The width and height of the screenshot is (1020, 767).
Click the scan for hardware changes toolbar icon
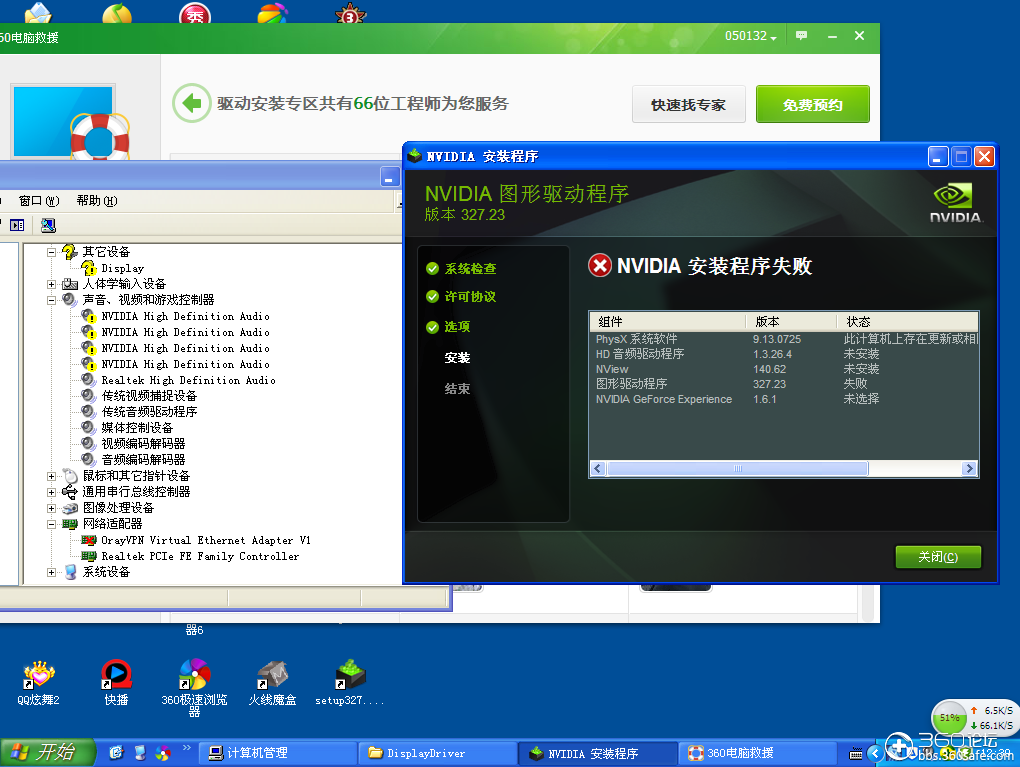(48, 225)
